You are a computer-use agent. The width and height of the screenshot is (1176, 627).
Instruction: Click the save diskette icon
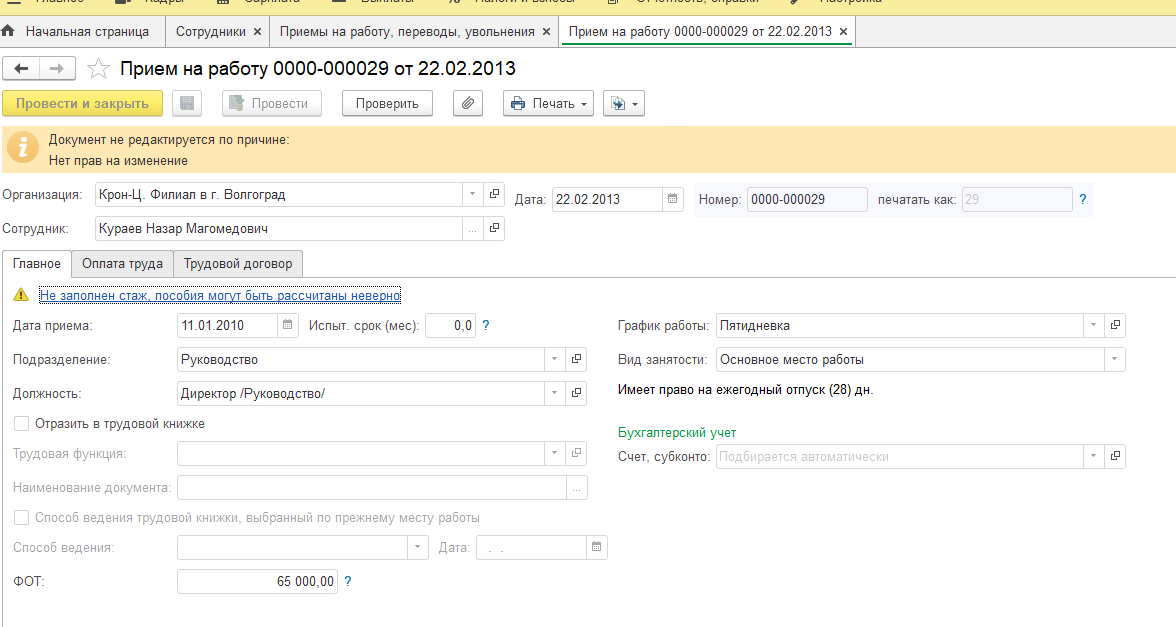[187, 104]
